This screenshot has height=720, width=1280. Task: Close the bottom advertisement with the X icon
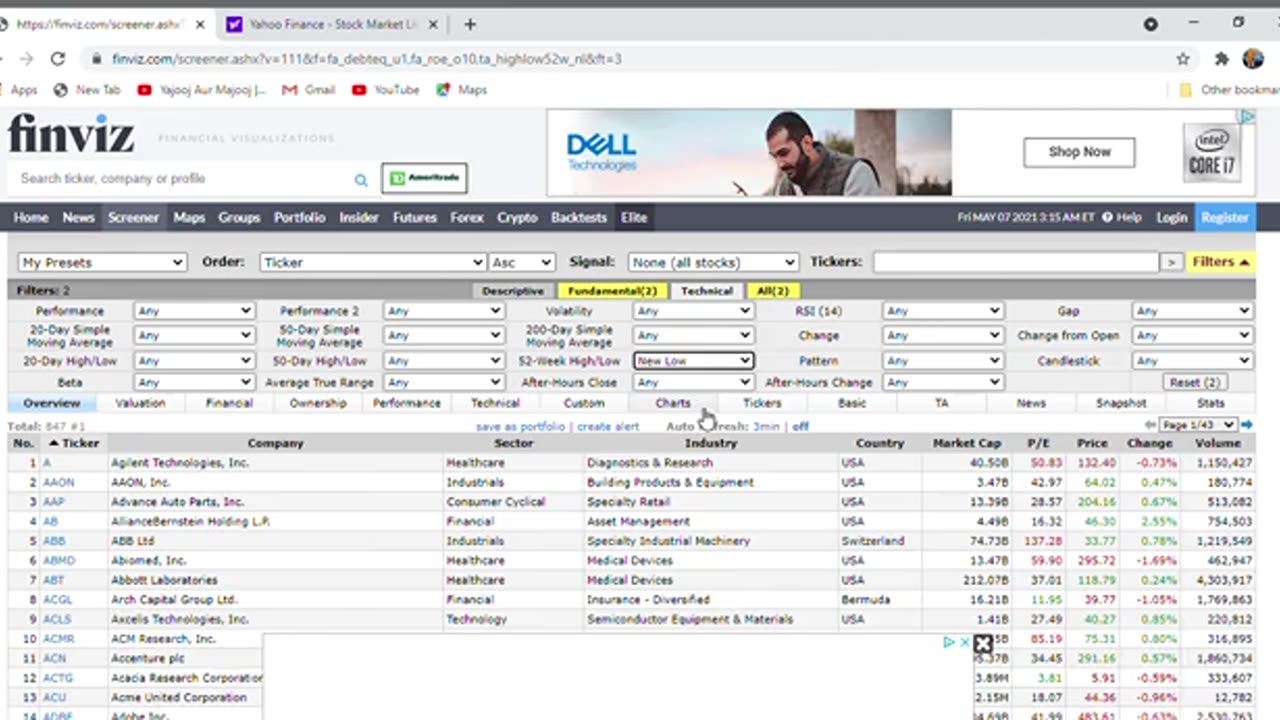click(x=982, y=644)
